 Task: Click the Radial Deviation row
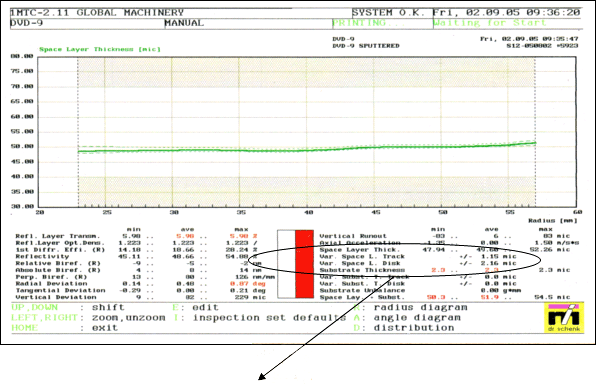click(140, 284)
